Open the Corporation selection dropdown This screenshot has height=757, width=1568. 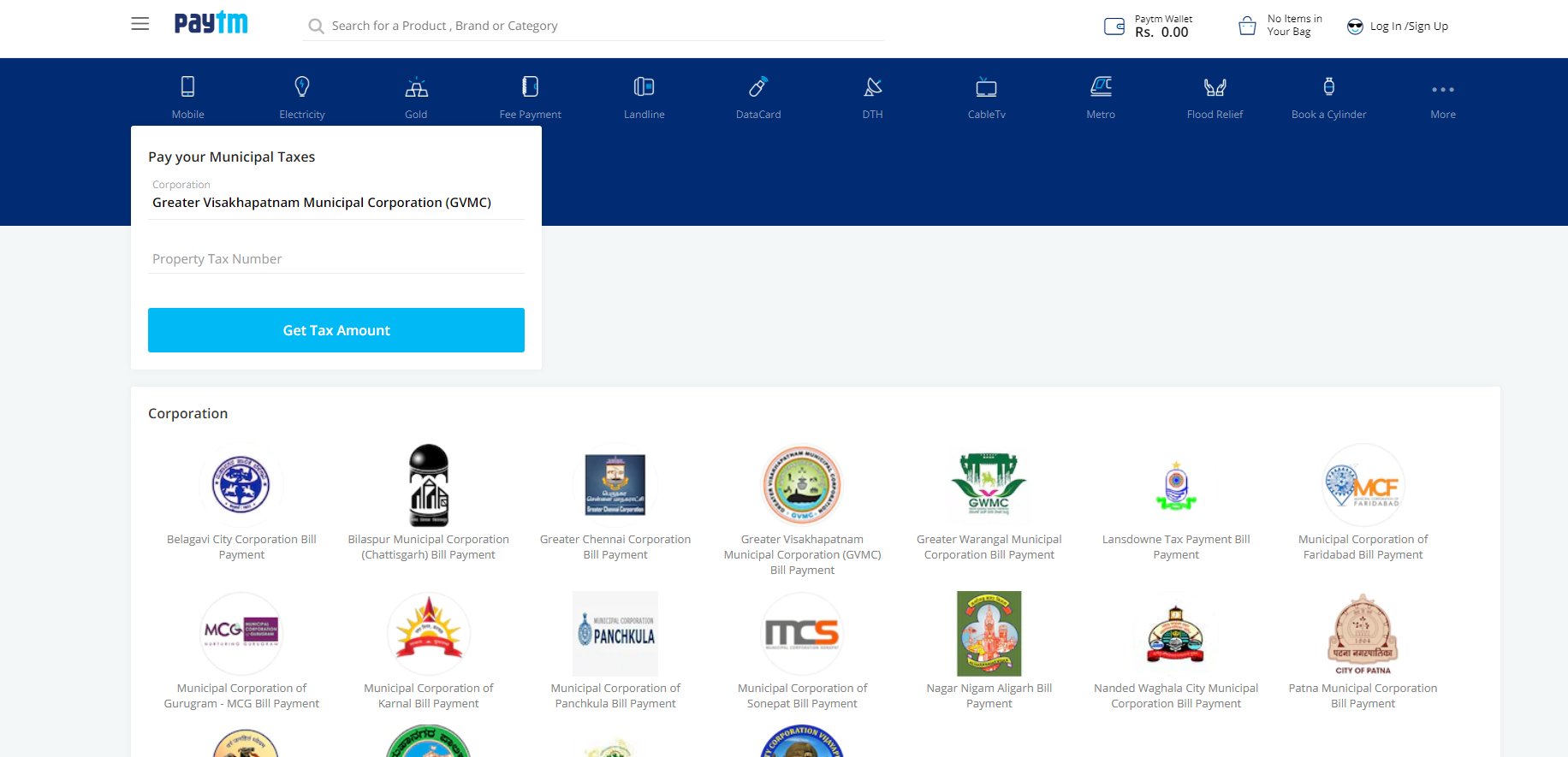(x=336, y=202)
